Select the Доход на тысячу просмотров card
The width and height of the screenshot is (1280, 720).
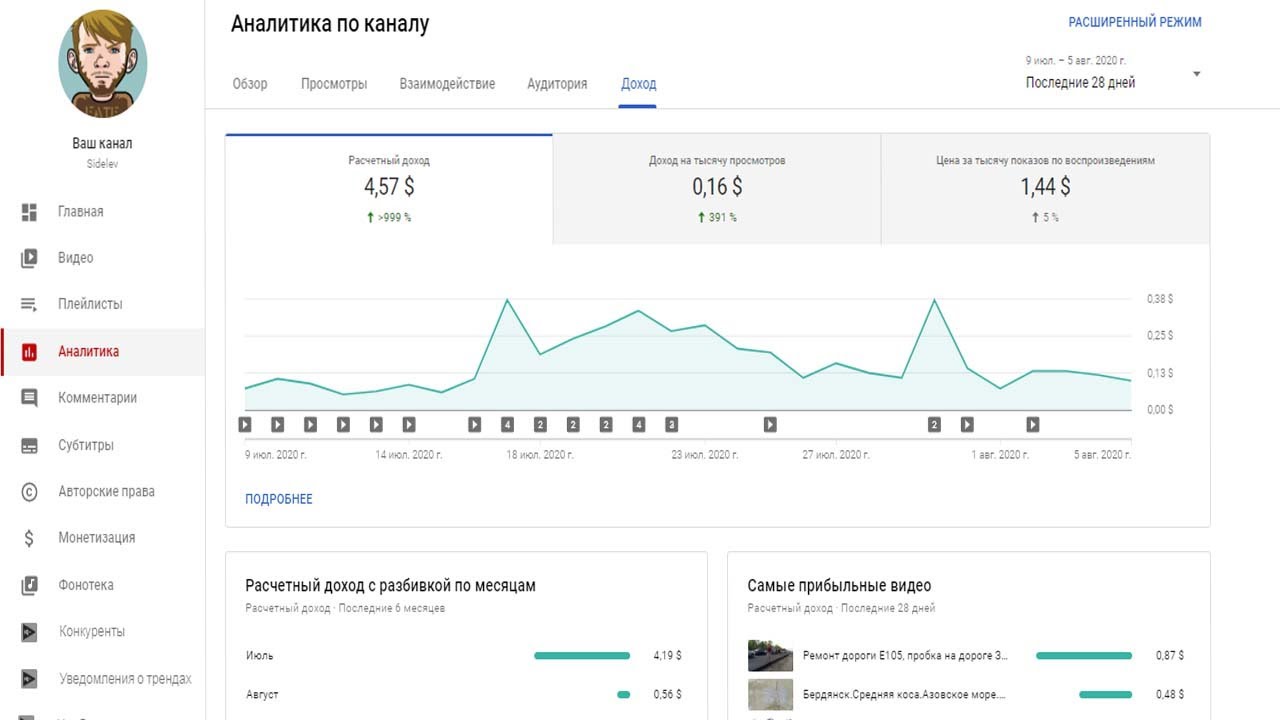(x=717, y=189)
